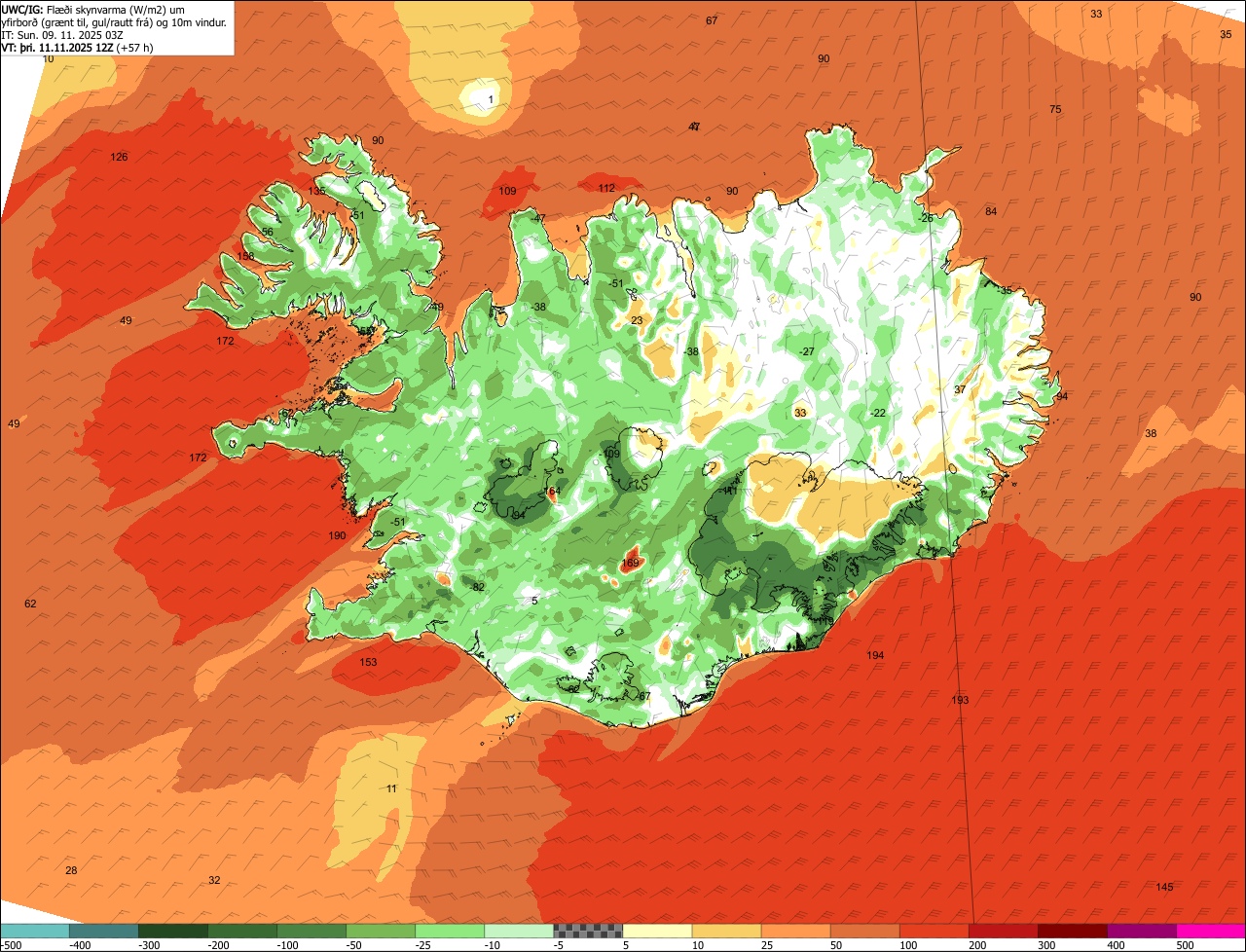Click the map value '37'

[x=960, y=390]
